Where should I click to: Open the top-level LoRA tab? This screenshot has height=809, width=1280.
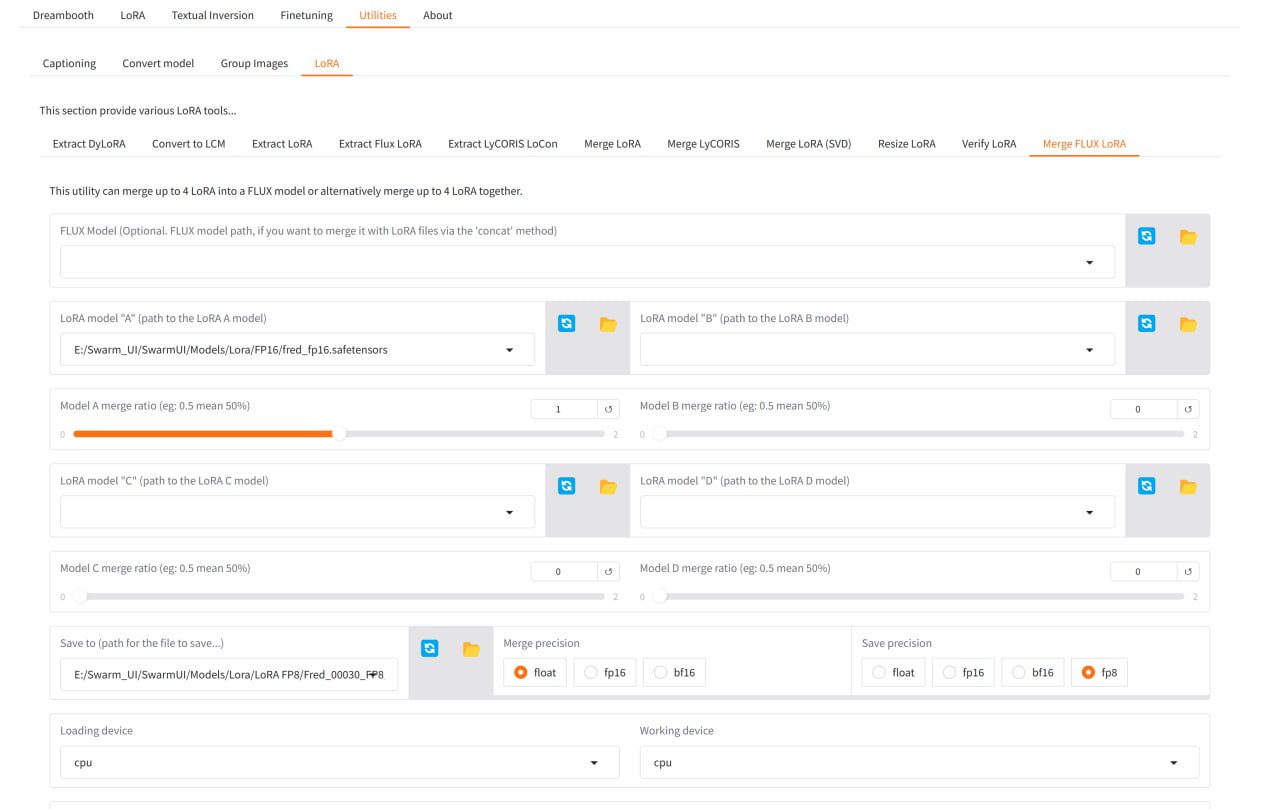pyautogui.click(x=132, y=15)
